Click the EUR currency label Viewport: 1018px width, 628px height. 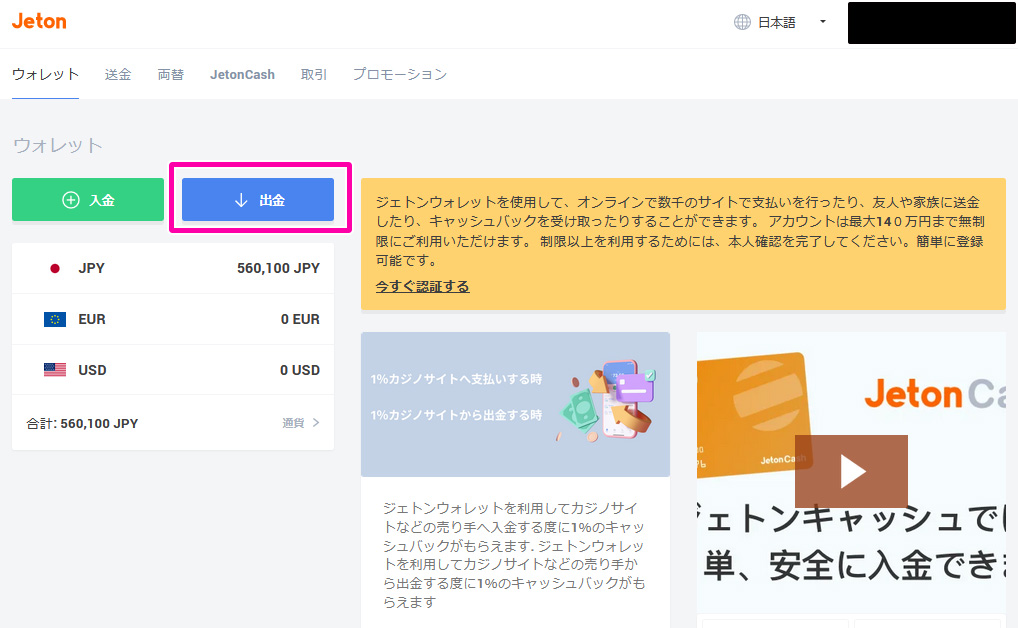(x=92, y=319)
